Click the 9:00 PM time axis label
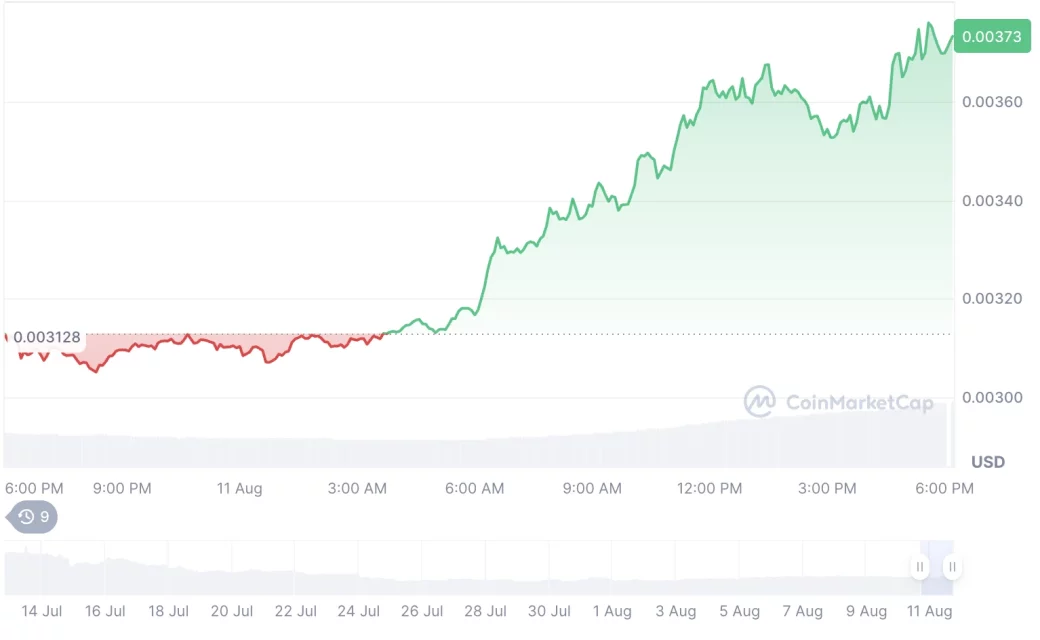Image resolution: width=1040 pixels, height=640 pixels. [x=122, y=488]
